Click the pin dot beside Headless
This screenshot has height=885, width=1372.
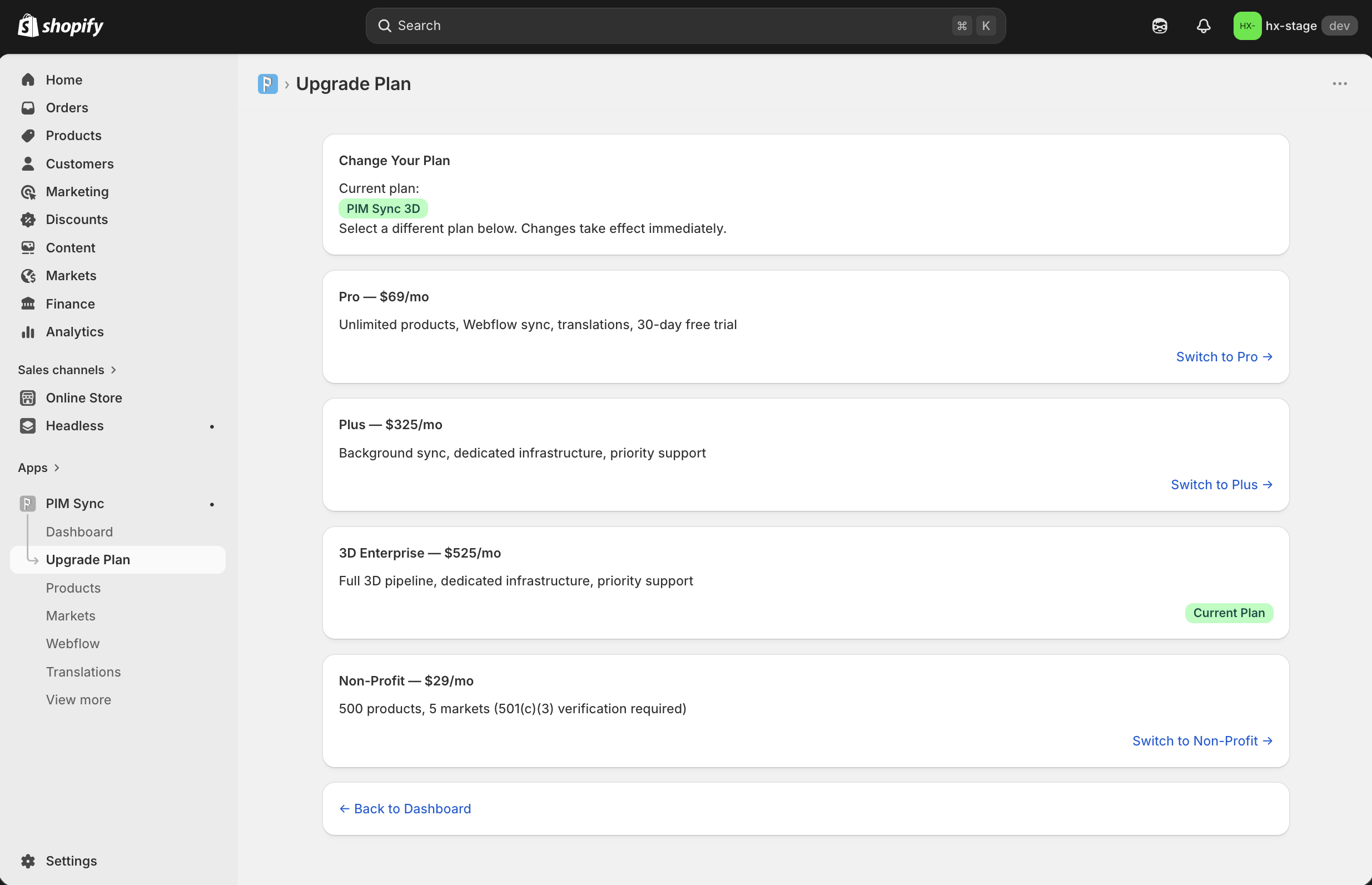pos(212,426)
